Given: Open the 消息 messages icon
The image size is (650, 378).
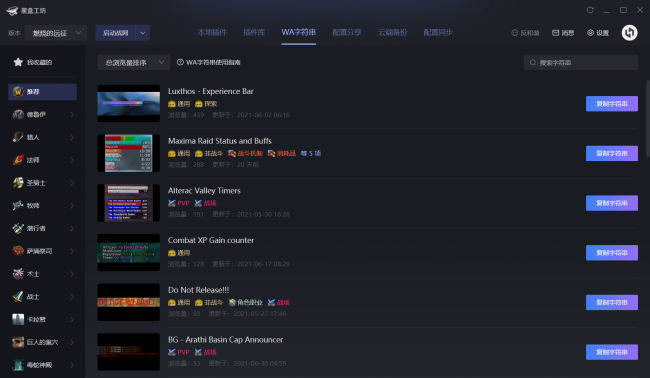Looking at the screenshot, I should point(555,33).
